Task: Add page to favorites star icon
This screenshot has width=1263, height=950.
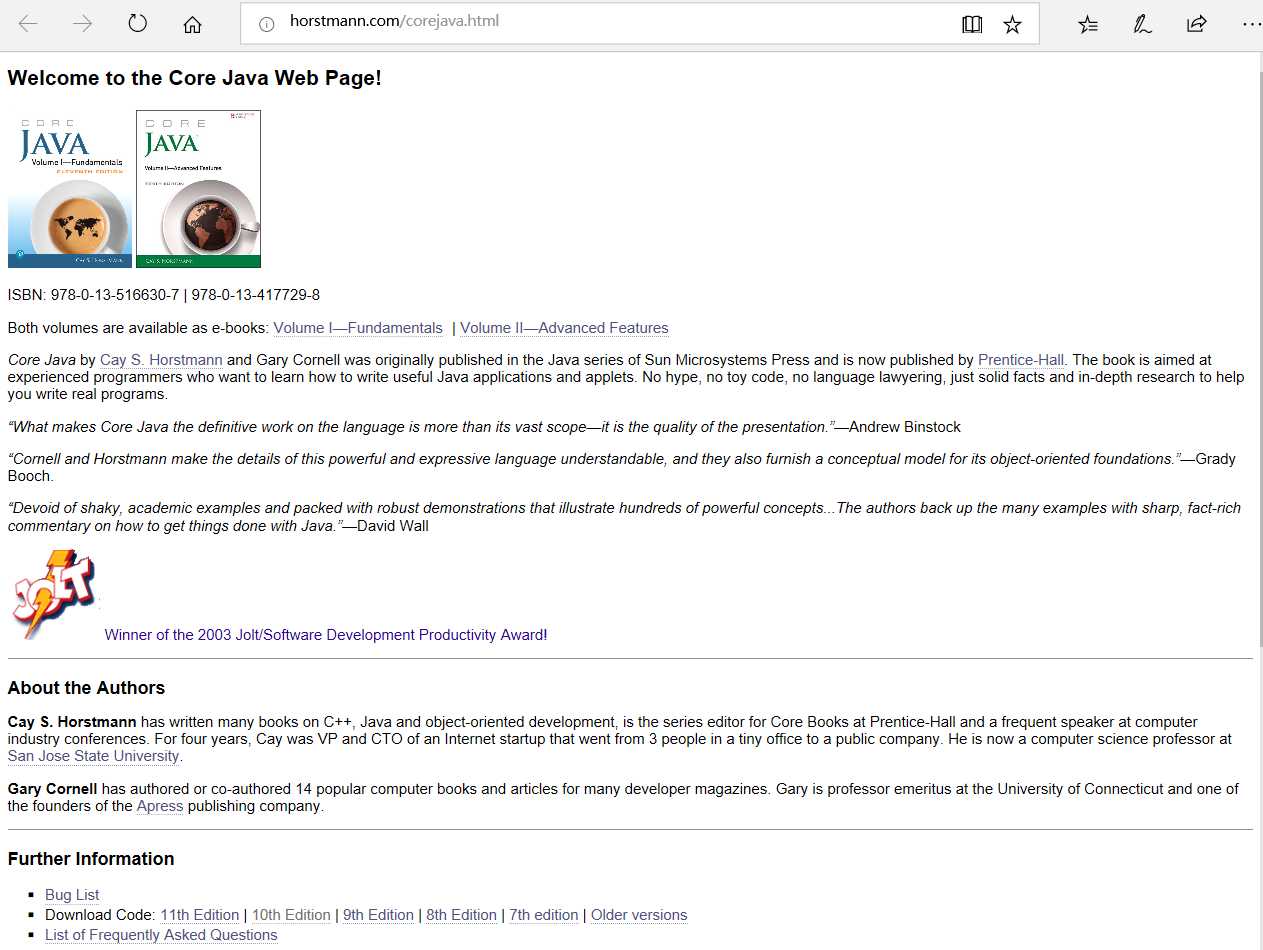Action: [1013, 24]
